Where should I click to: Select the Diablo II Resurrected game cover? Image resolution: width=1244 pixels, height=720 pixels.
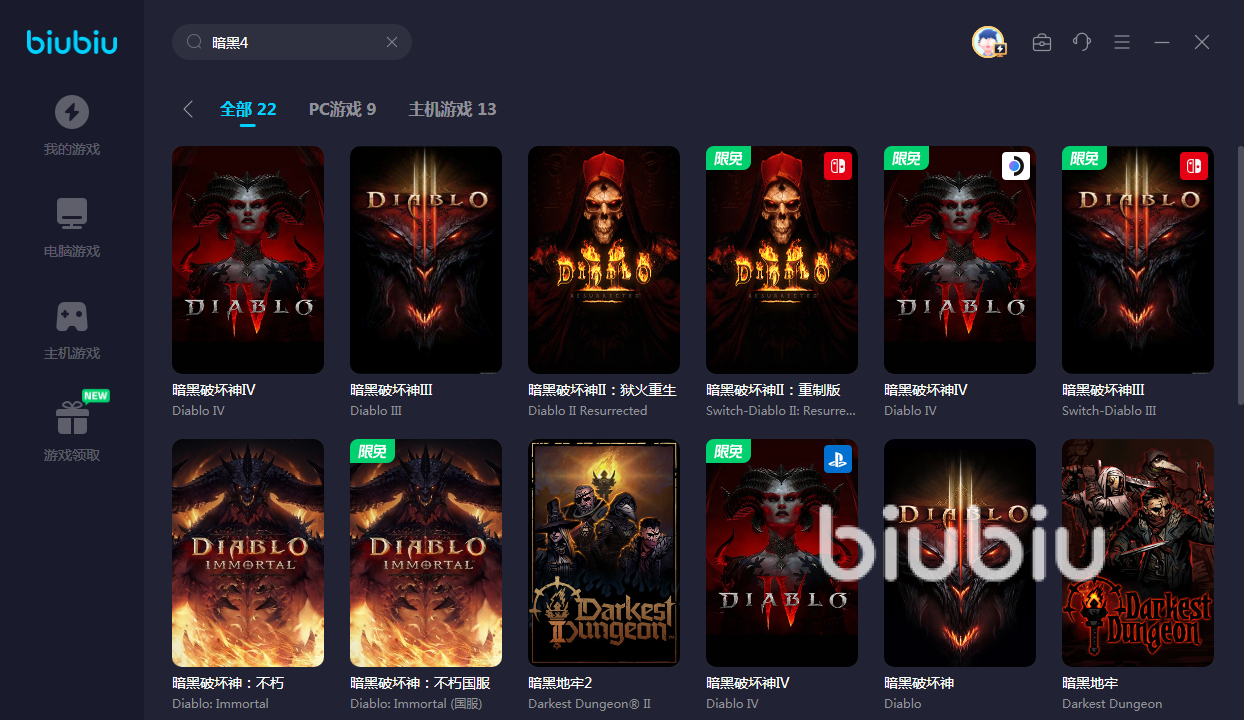[604, 260]
